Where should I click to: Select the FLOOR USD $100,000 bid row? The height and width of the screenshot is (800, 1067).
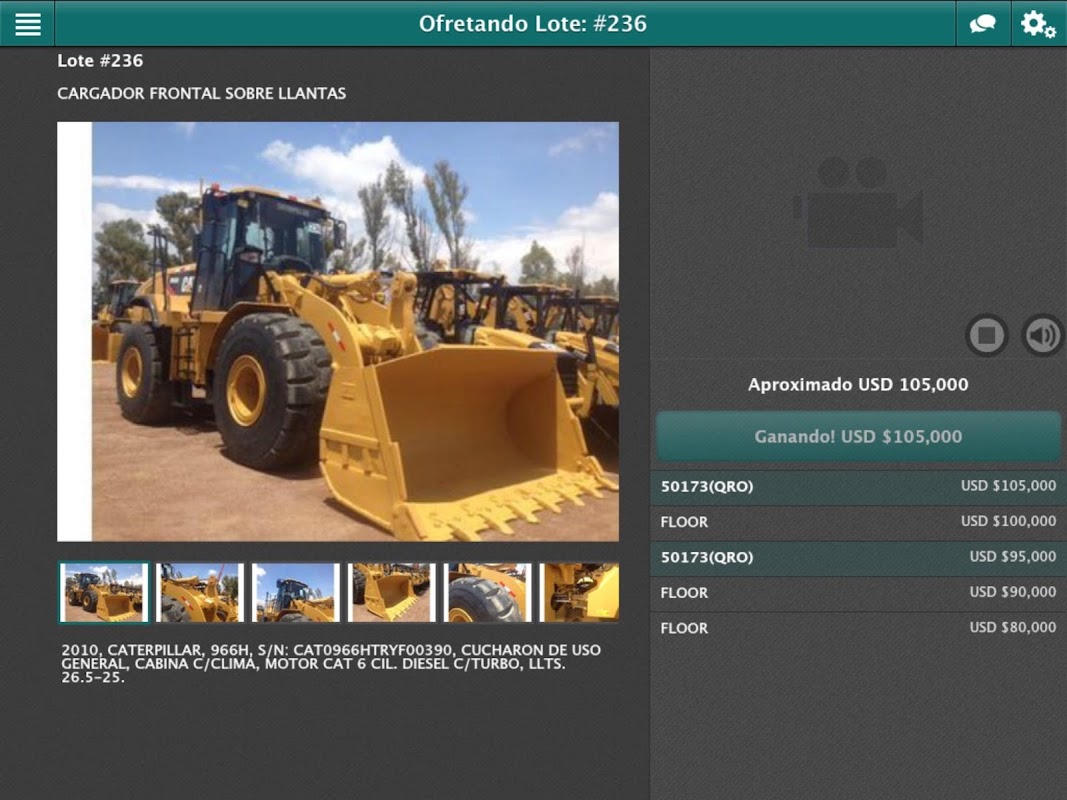pos(858,522)
